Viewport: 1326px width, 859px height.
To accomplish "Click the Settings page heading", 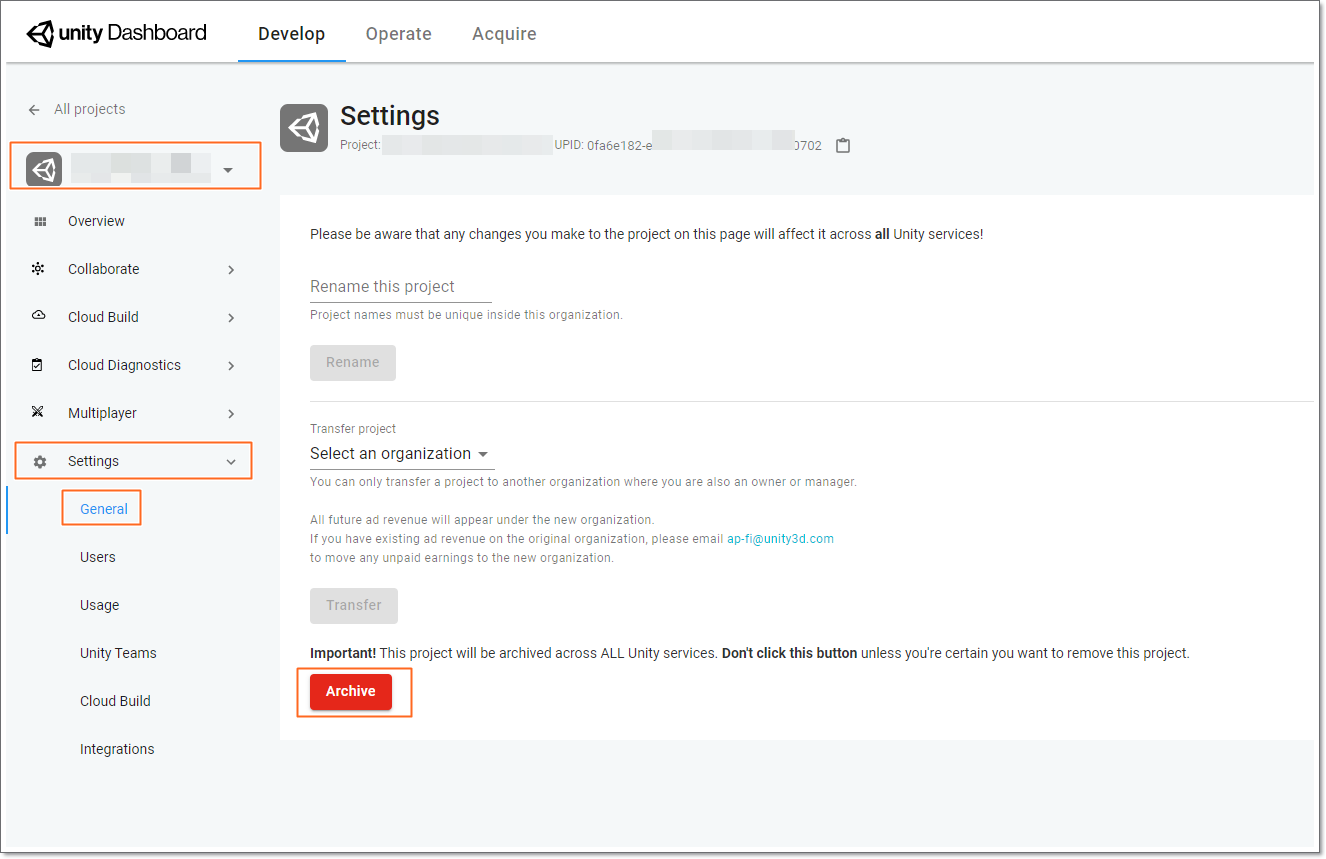I will coord(390,116).
